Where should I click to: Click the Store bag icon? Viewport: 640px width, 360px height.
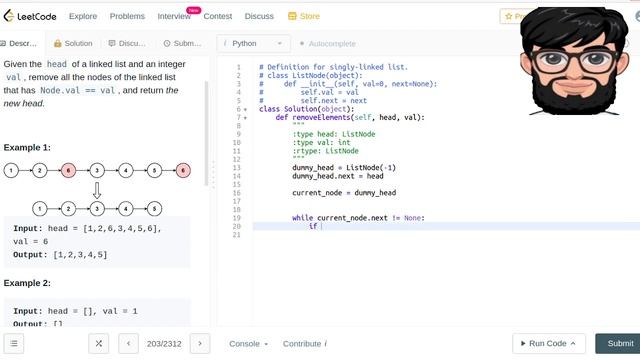[x=292, y=16]
